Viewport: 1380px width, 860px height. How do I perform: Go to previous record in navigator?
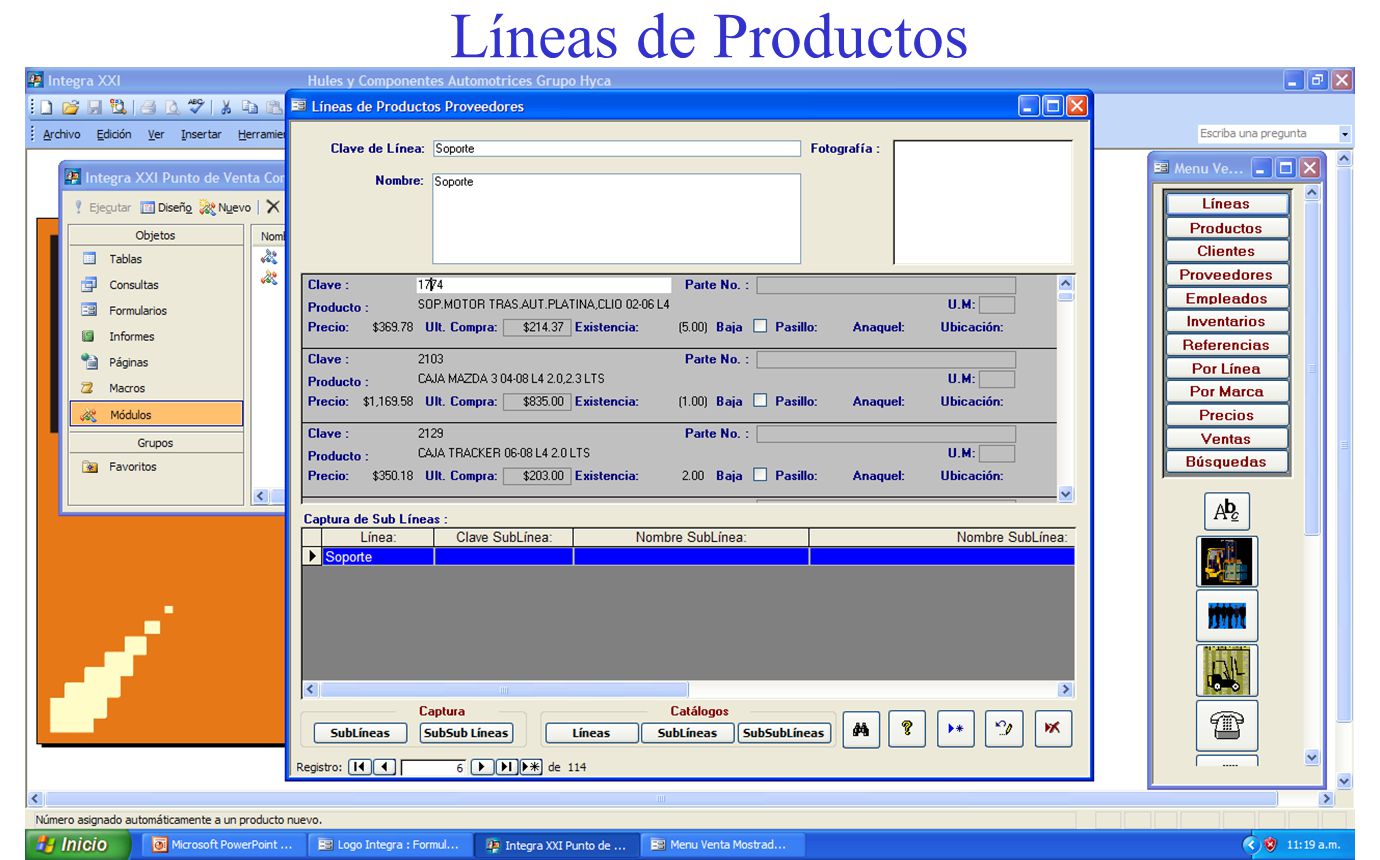point(383,767)
